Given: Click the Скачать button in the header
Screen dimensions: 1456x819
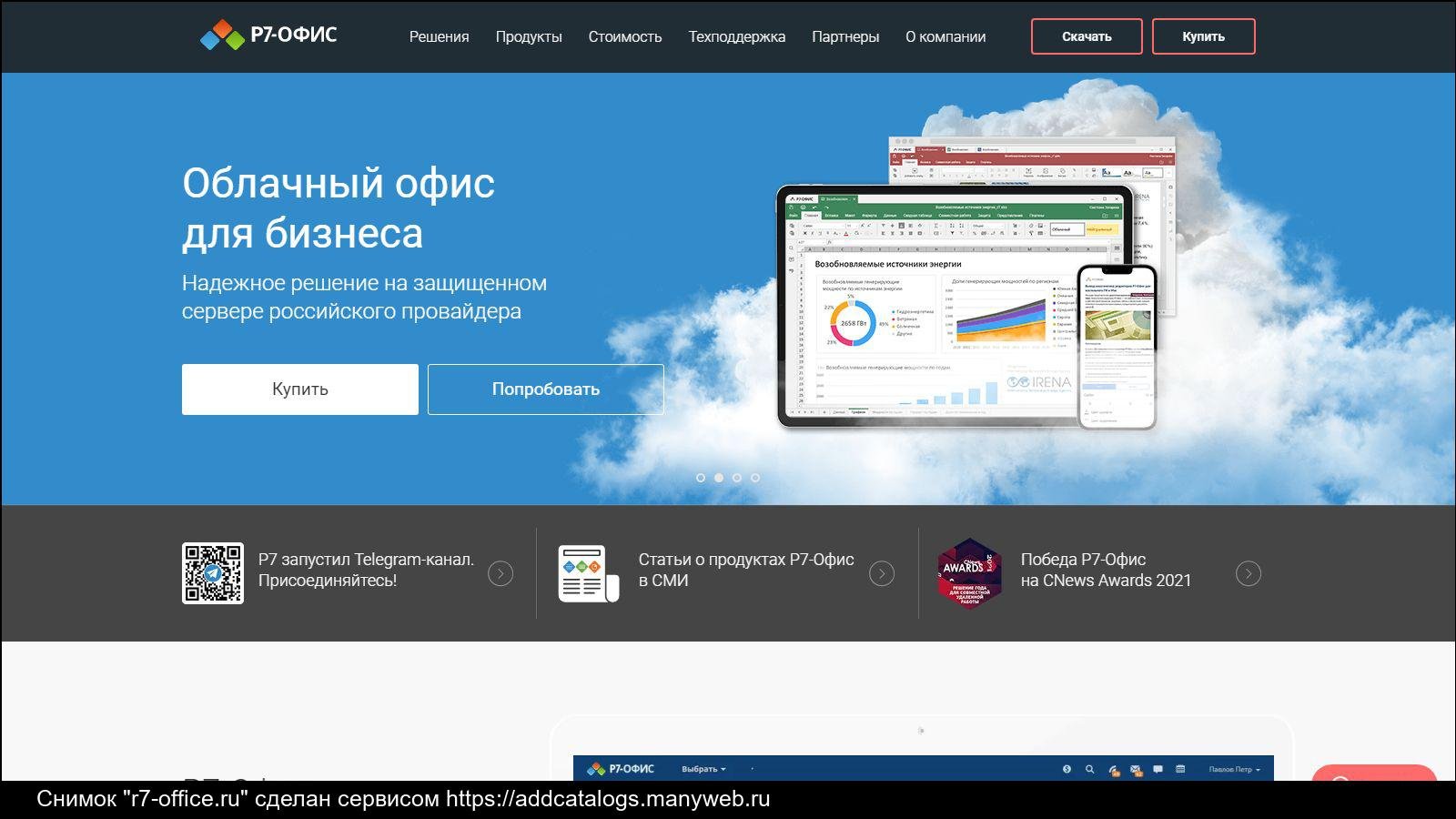Looking at the screenshot, I should click(x=1087, y=36).
